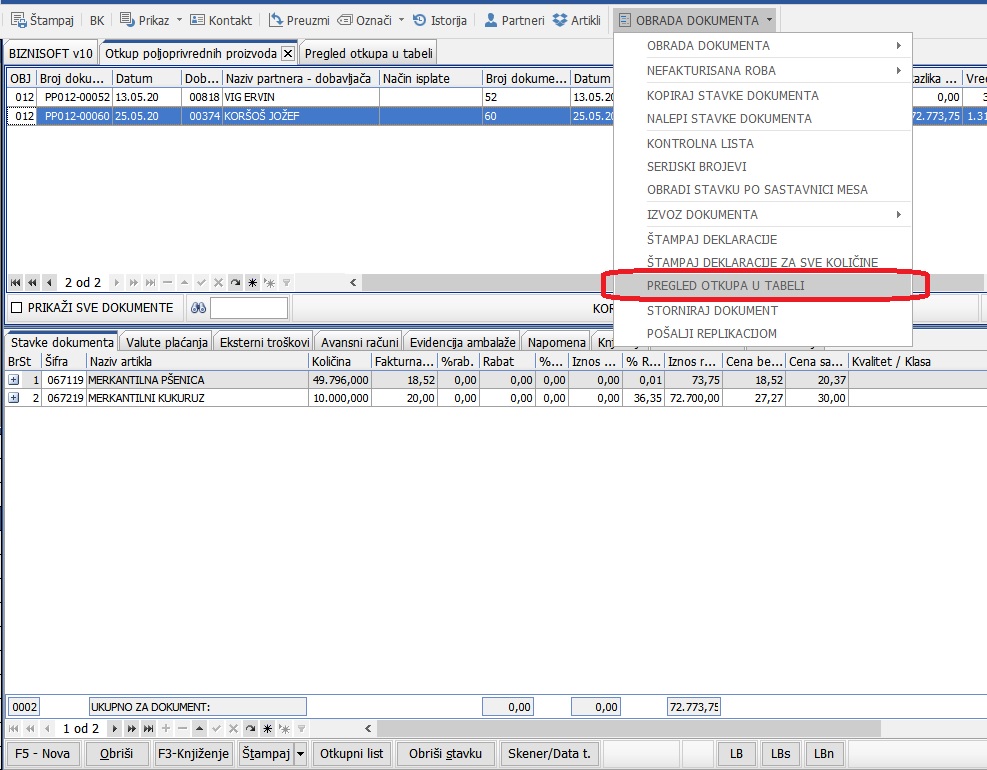Open the OBRADA DOKUMENTA toolbar dropdown

click(x=696, y=20)
